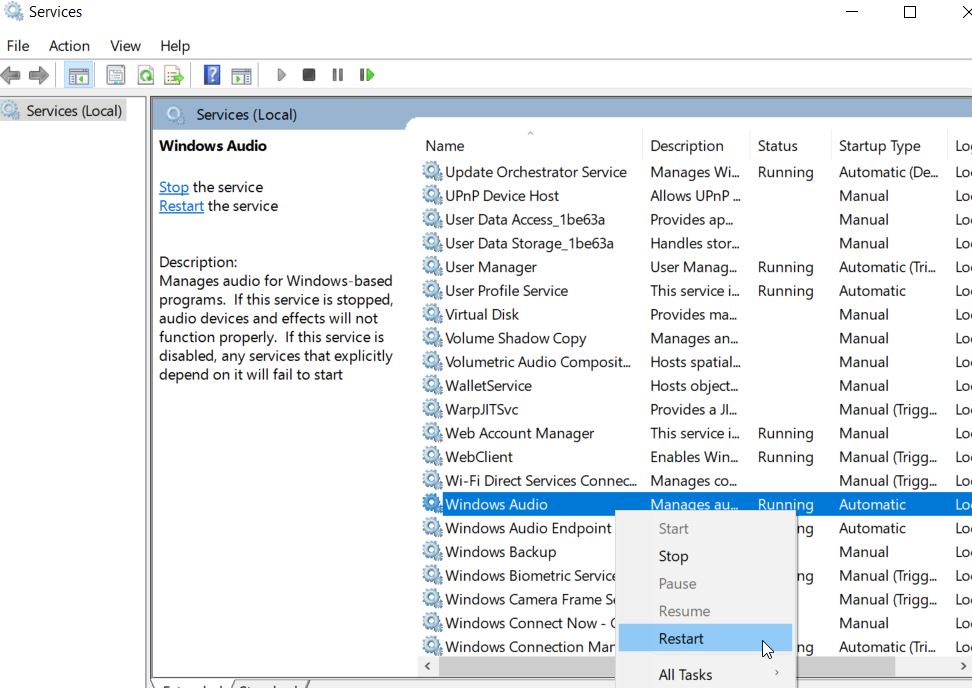Click the gear icon next to Virtual Disk
Image resolution: width=972 pixels, height=688 pixels.
pyautogui.click(x=432, y=314)
